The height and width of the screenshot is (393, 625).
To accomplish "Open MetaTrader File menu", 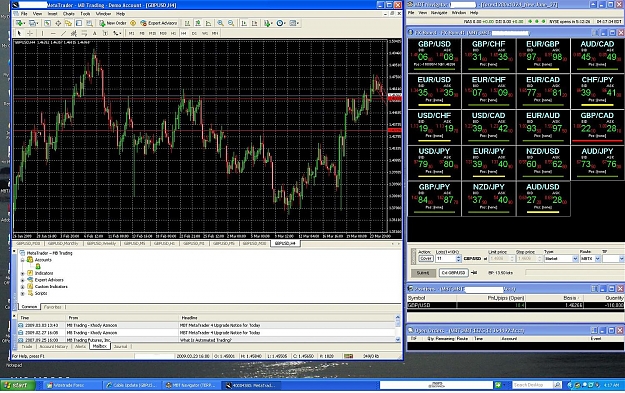I will [x=24, y=14].
